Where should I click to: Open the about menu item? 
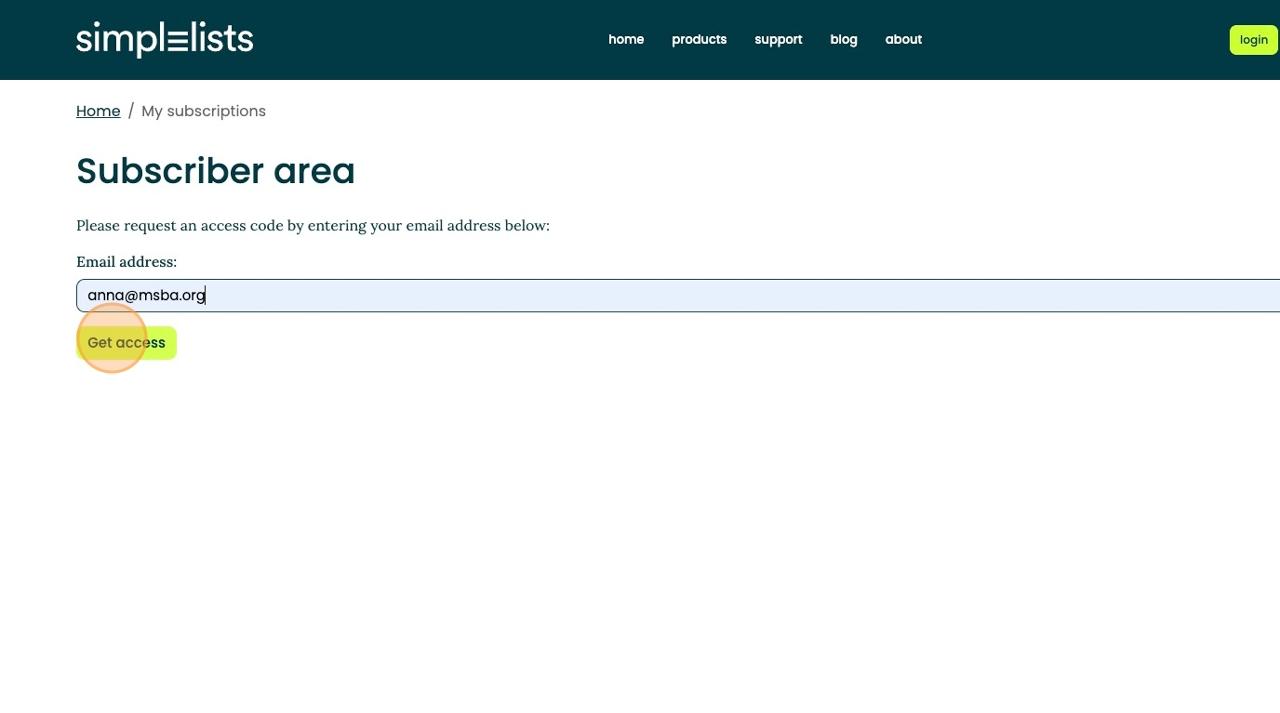(903, 39)
